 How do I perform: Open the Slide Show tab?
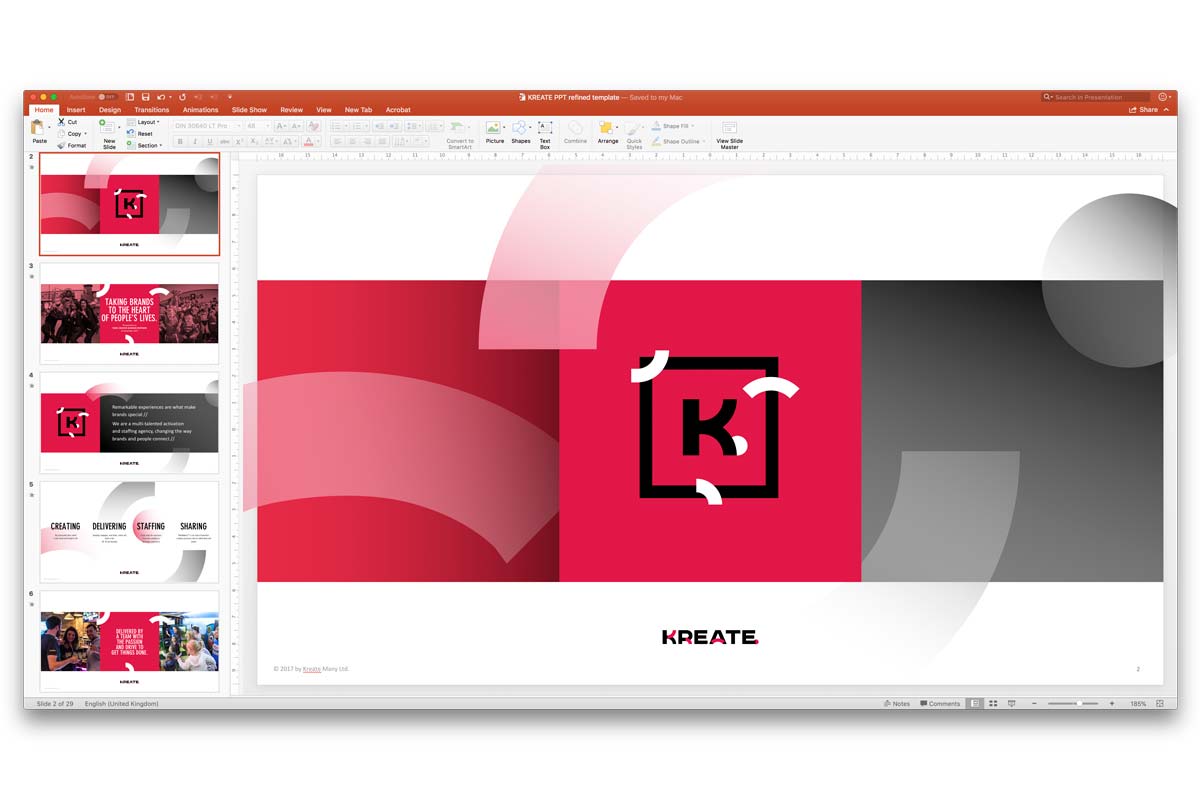249,110
